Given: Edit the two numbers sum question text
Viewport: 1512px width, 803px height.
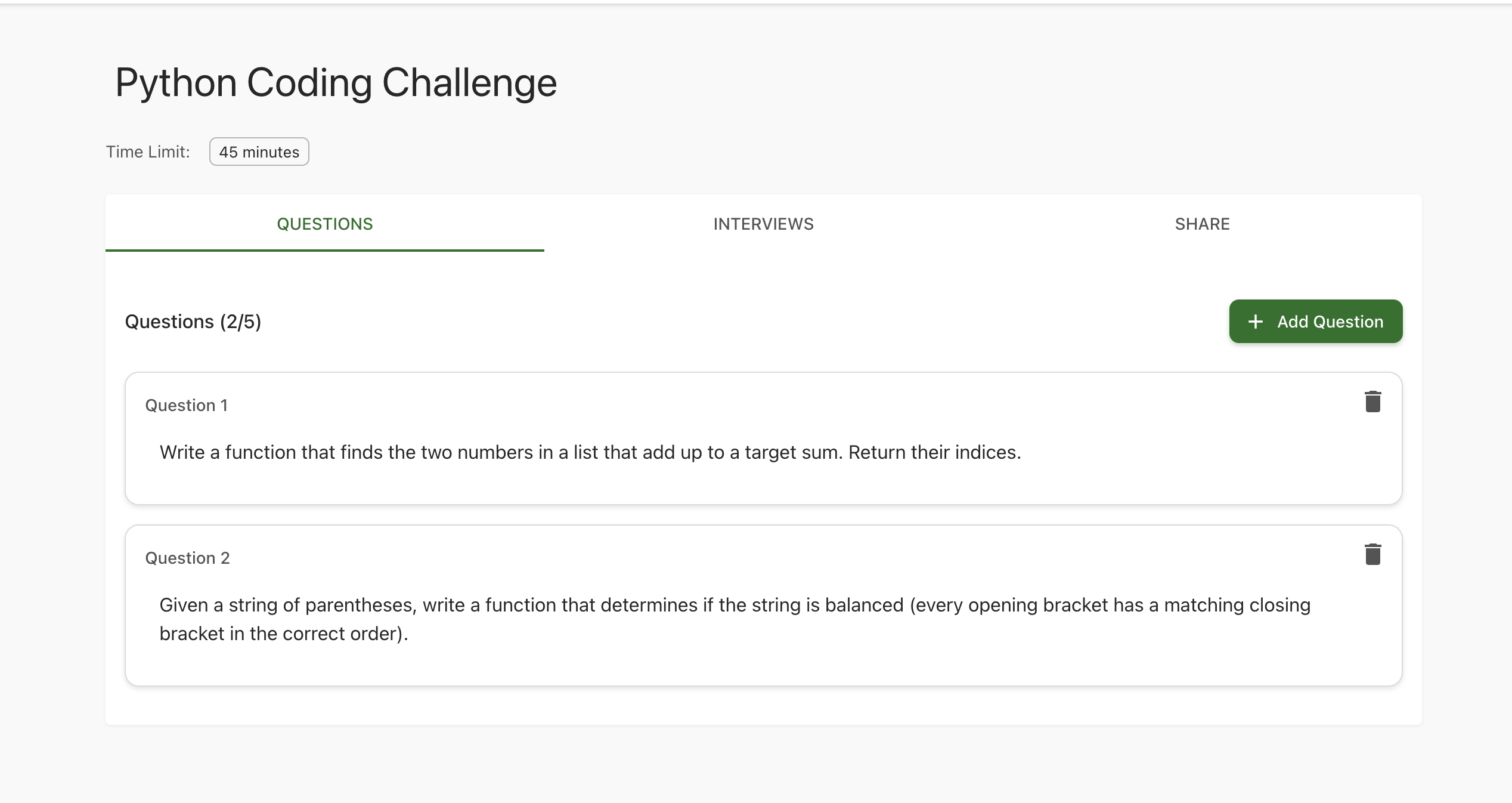Looking at the screenshot, I should coord(590,452).
